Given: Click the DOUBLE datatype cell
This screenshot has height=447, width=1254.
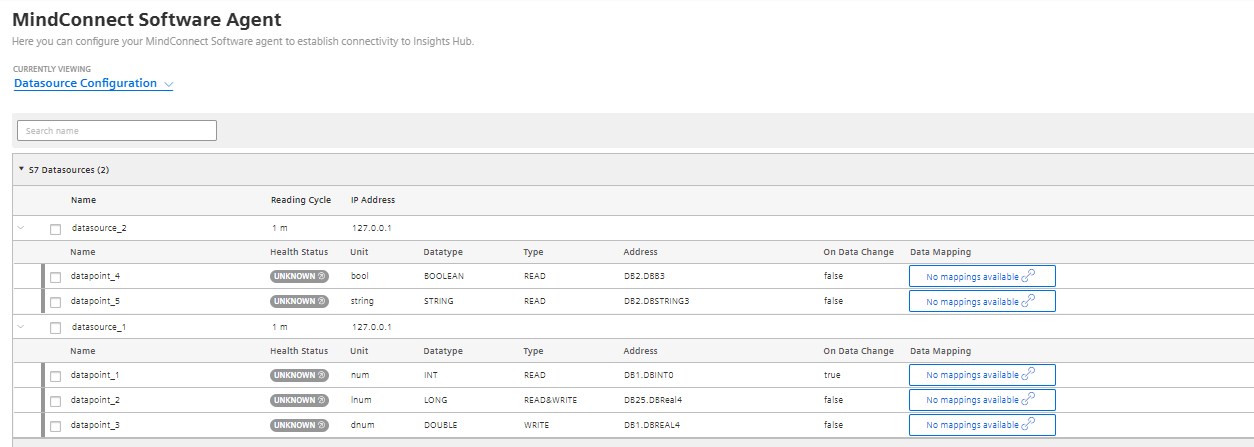Looking at the screenshot, I should pyautogui.click(x=441, y=425).
